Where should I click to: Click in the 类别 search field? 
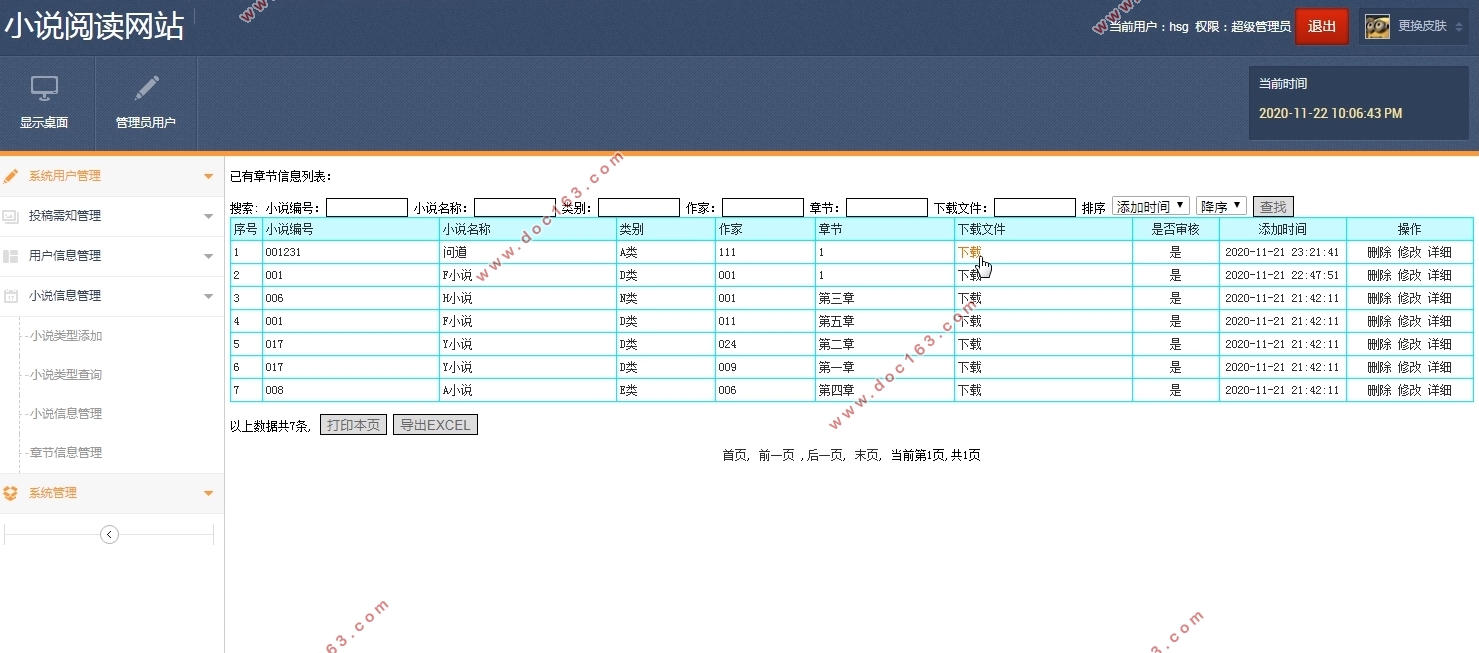(639, 208)
